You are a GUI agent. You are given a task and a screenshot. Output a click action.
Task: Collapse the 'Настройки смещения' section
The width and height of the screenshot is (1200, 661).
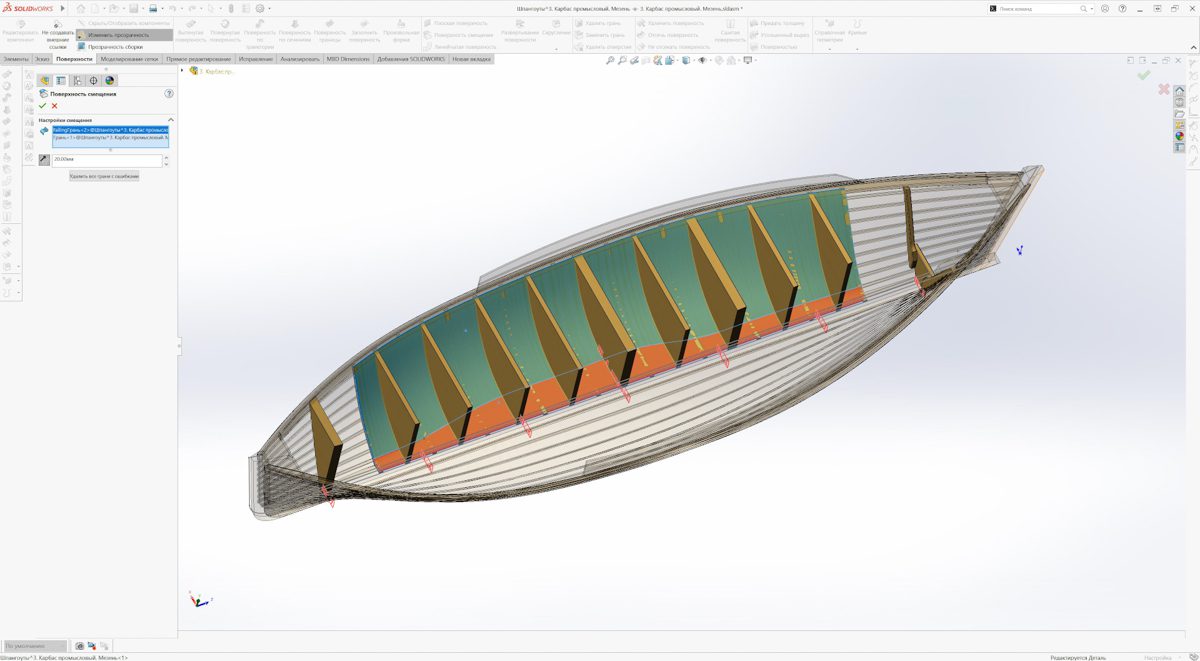click(x=170, y=120)
